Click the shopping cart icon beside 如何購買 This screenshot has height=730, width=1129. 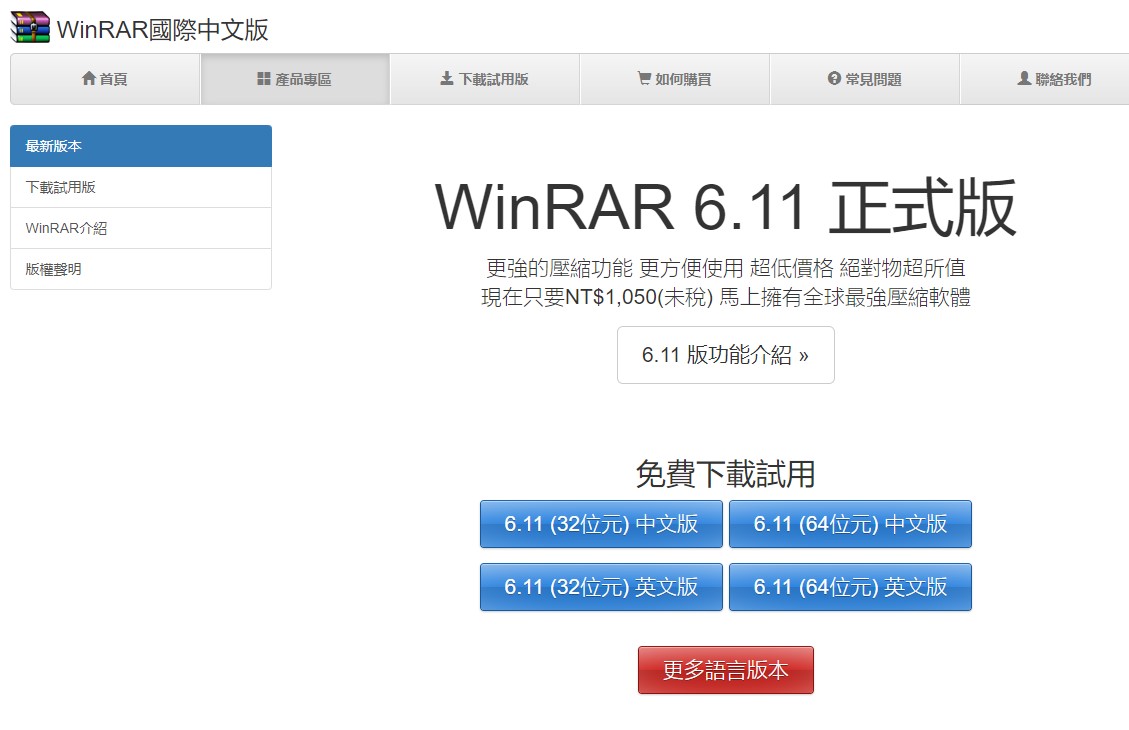(644, 79)
